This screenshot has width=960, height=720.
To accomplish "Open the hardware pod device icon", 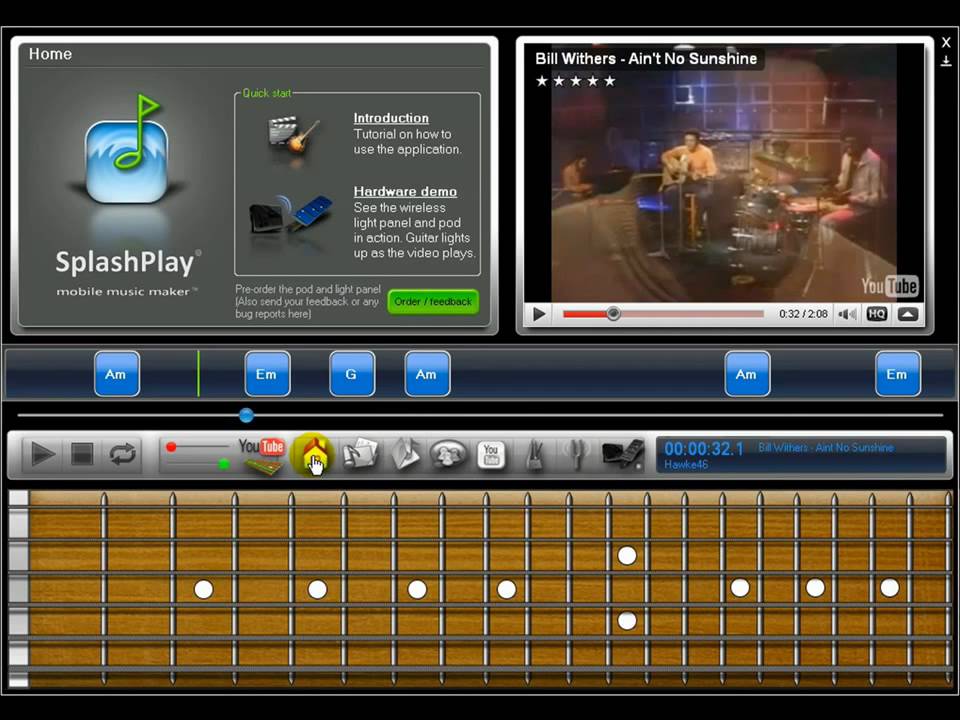I will click(622, 454).
